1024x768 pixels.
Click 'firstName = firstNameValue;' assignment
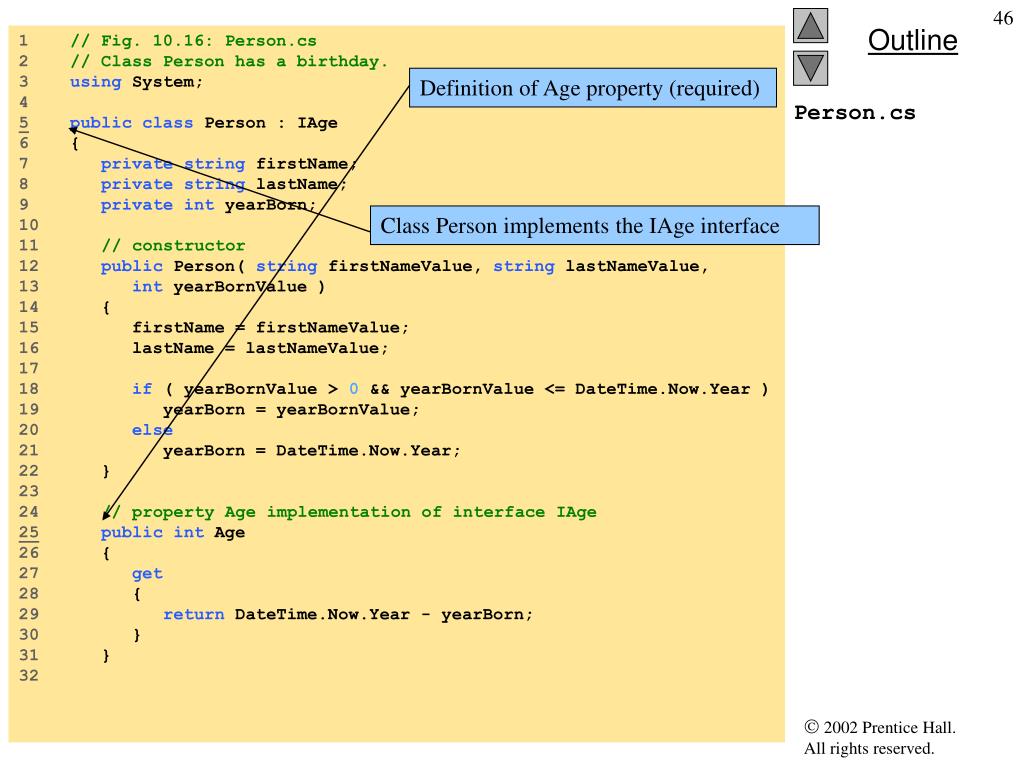pyautogui.click(x=270, y=328)
